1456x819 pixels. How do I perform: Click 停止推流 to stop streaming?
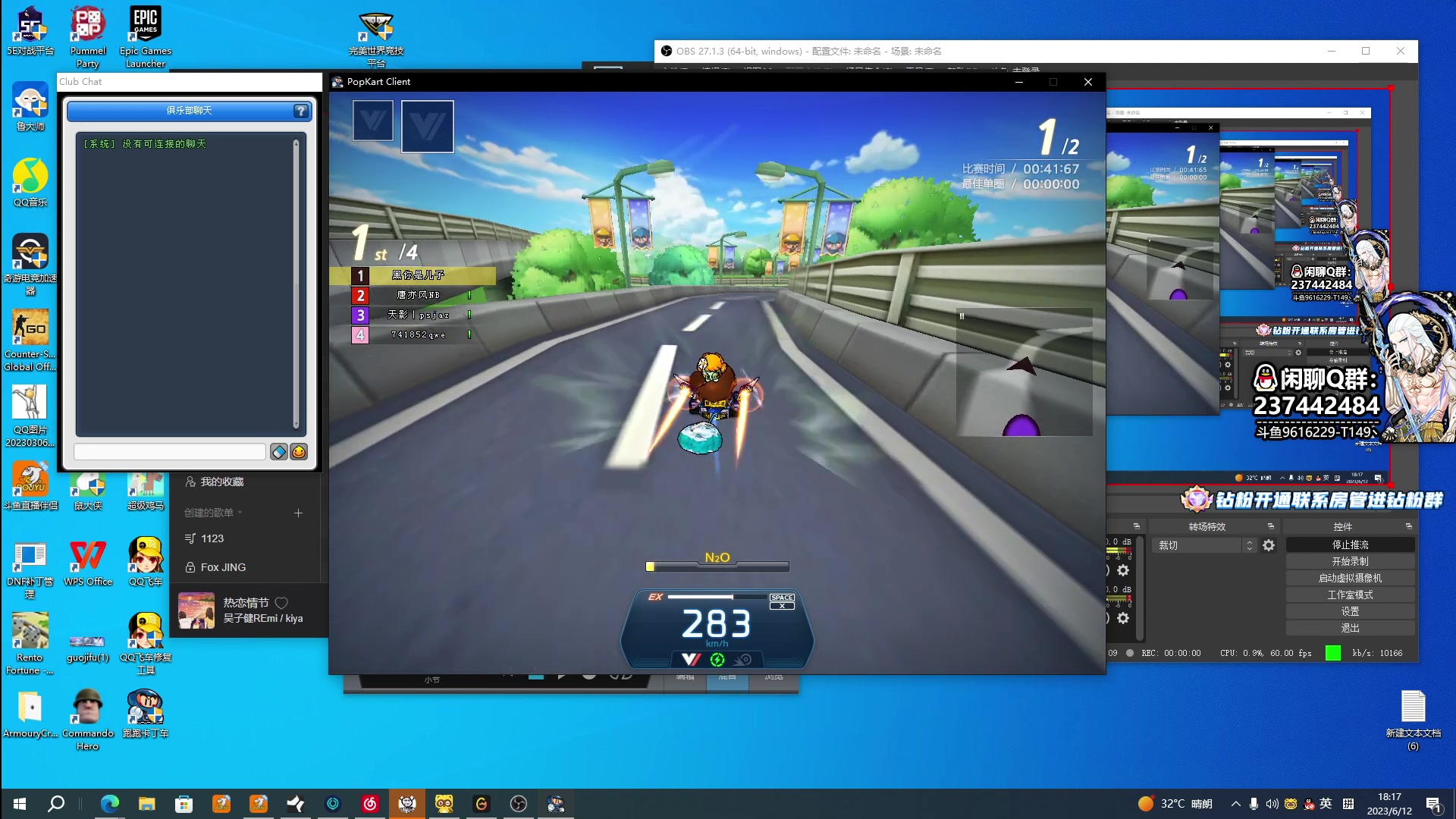coord(1350,544)
